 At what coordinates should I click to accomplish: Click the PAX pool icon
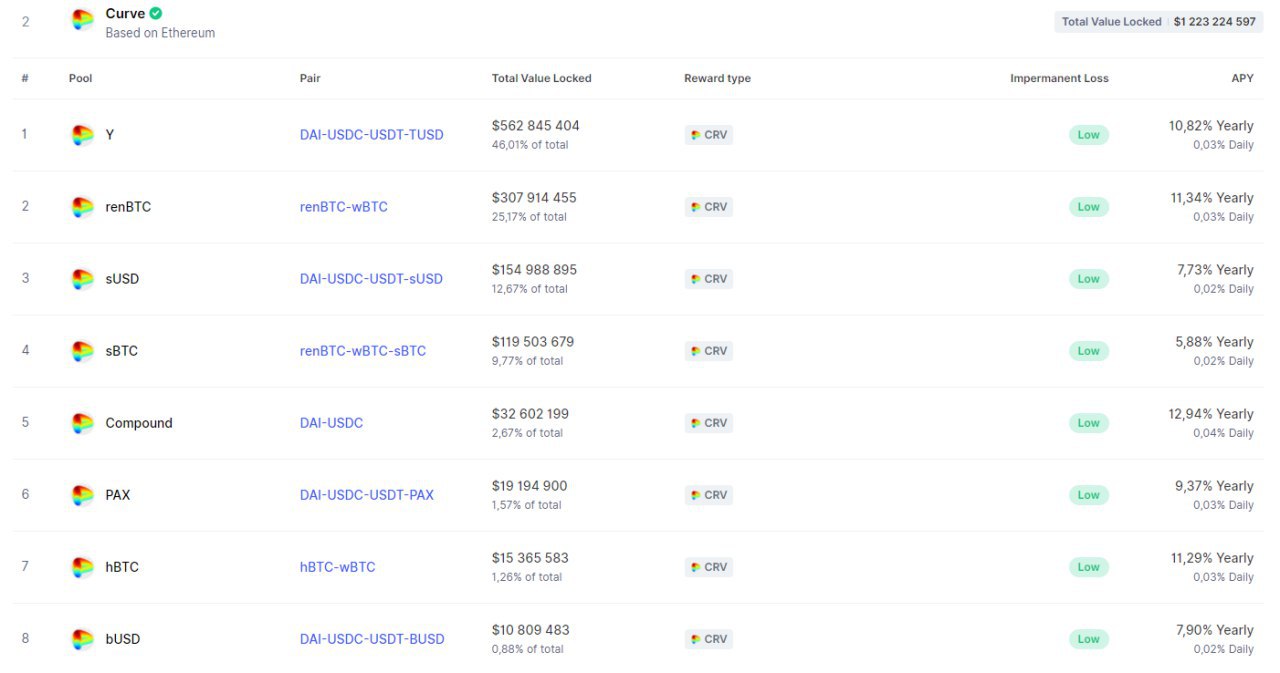tap(82, 495)
